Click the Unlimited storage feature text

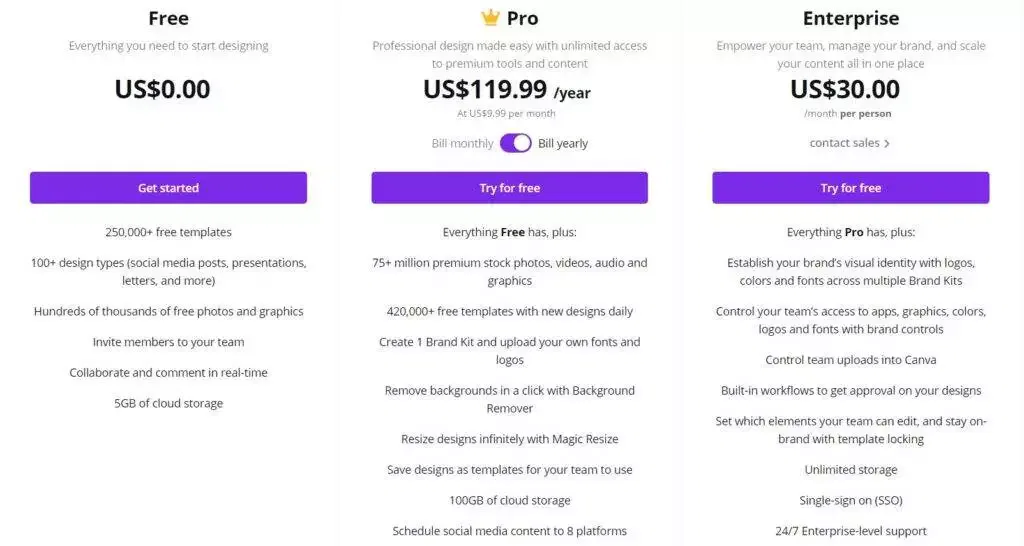pyautogui.click(x=850, y=470)
